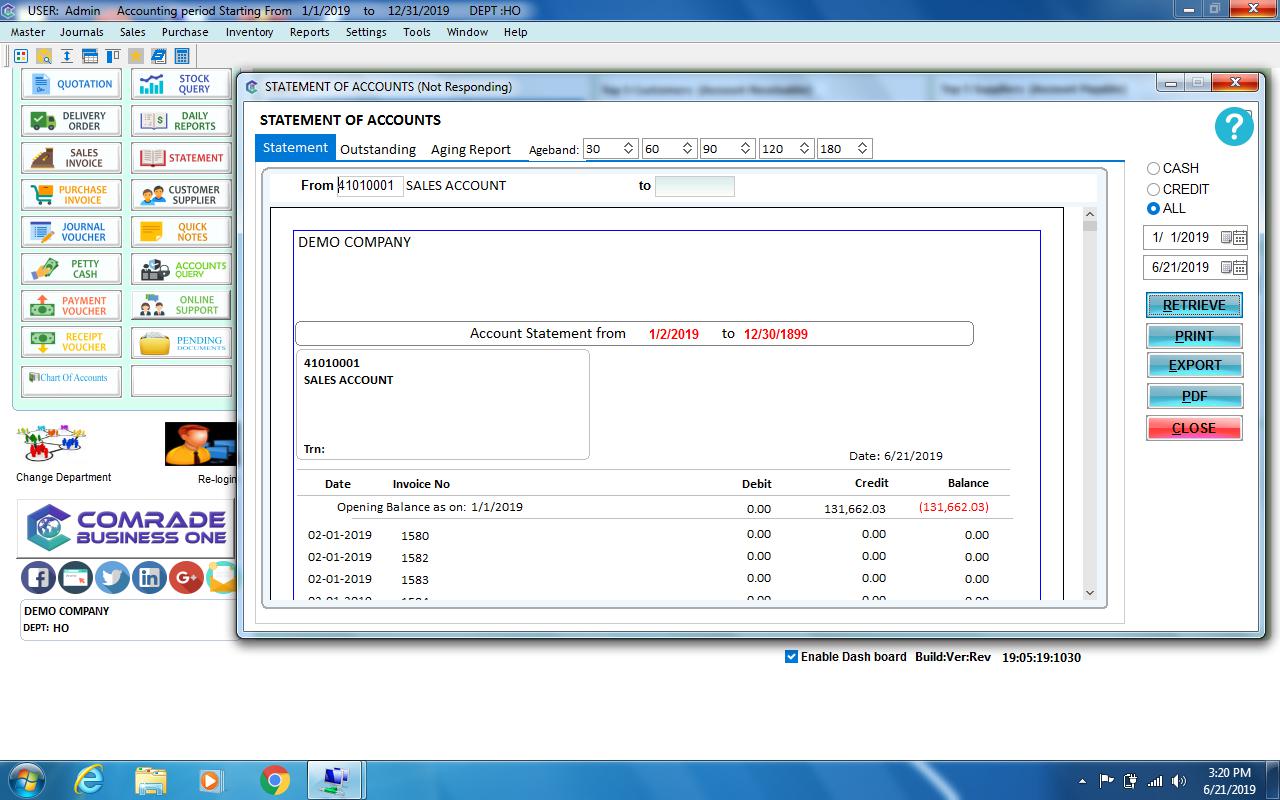Select the Quotation icon
The width and height of the screenshot is (1280, 800).
(71, 83)
